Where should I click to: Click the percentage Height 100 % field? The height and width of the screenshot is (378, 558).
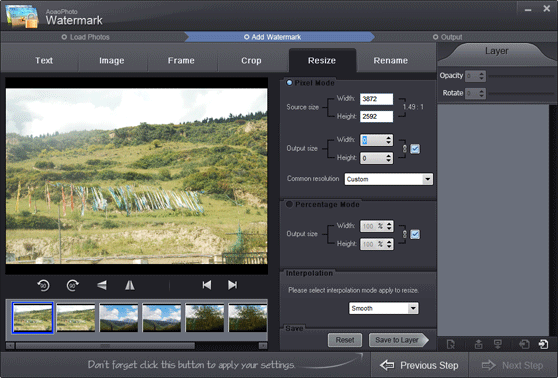point(373,244)
